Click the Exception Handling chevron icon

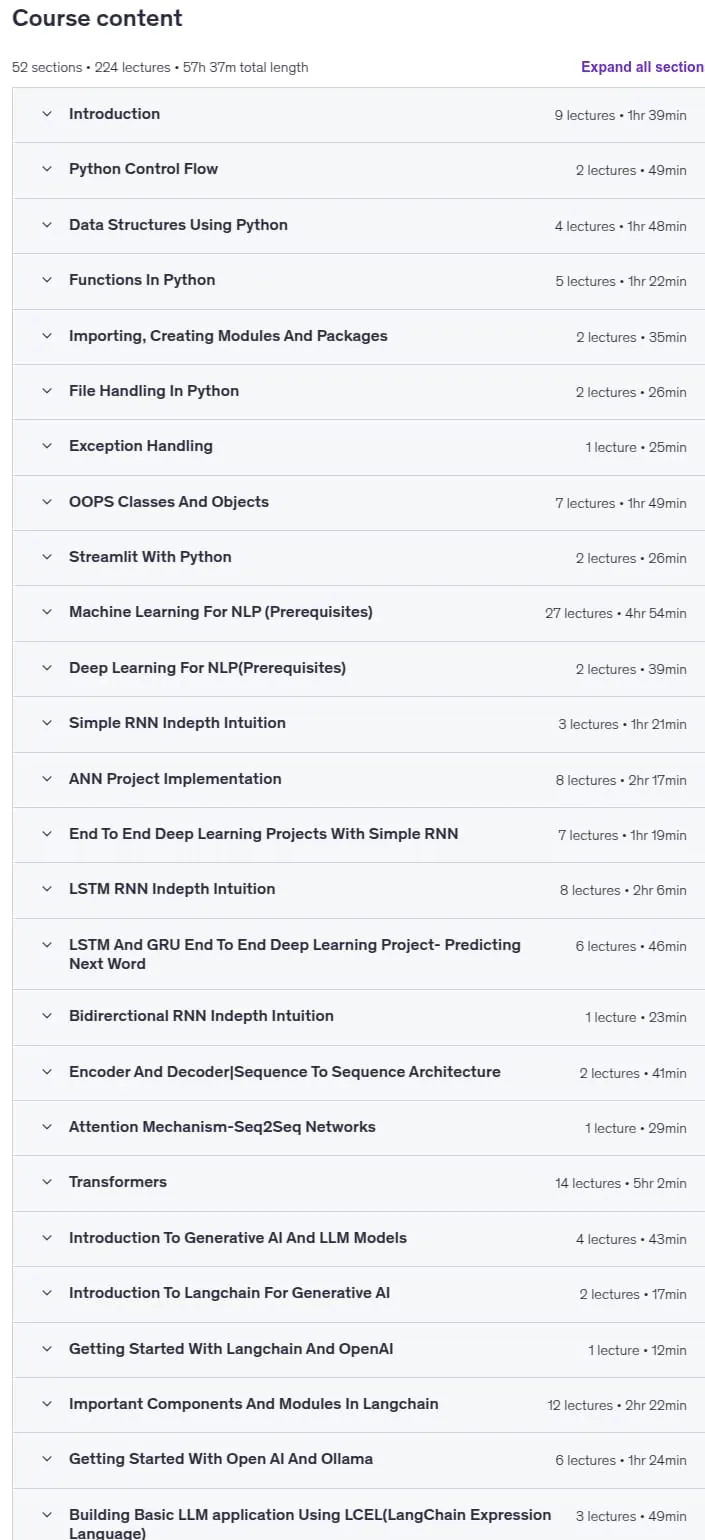(46, 446)
